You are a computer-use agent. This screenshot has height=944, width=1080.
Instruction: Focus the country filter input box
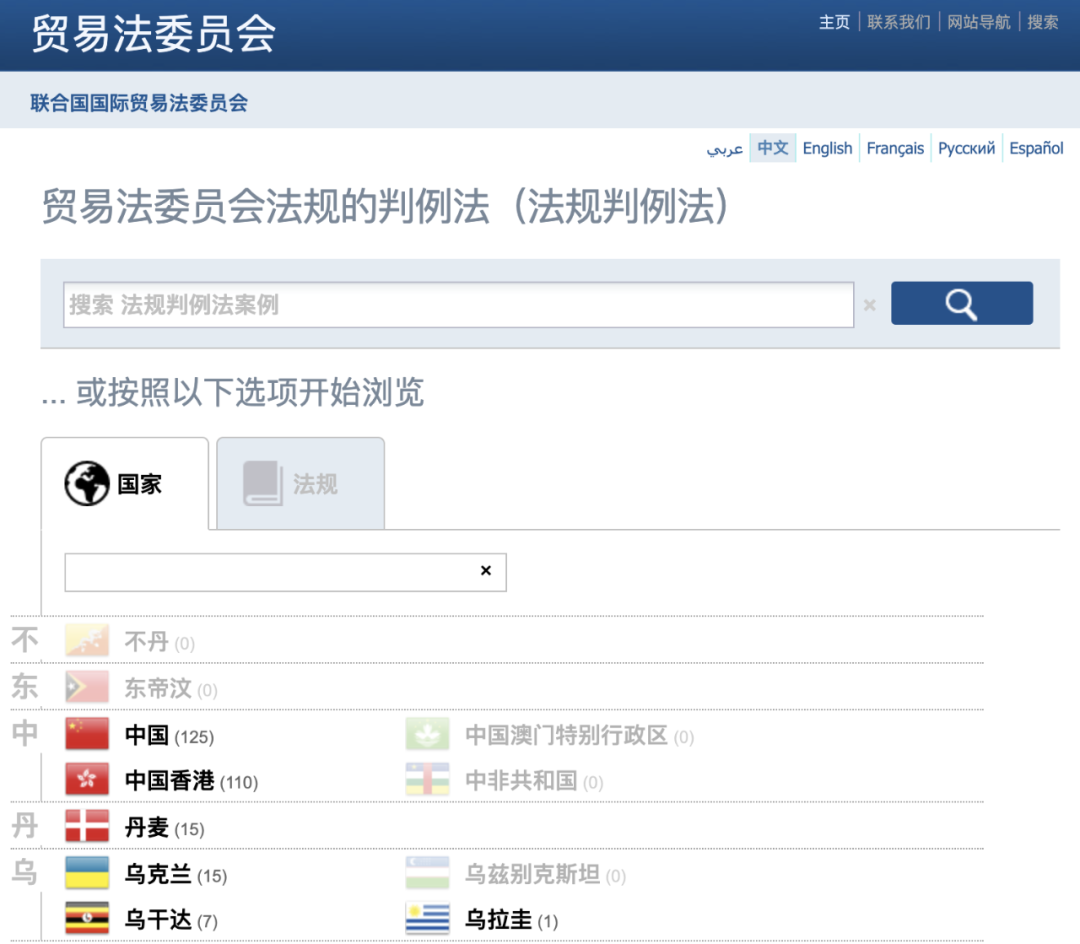pyautogui.click(x=286, y=572)
